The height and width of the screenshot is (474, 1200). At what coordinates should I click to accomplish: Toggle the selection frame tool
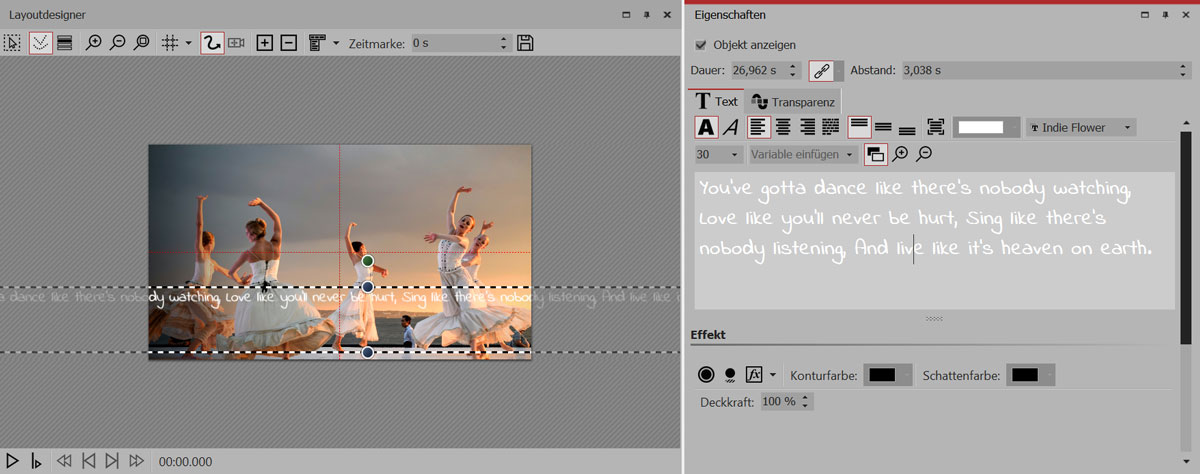coord(12,43)
